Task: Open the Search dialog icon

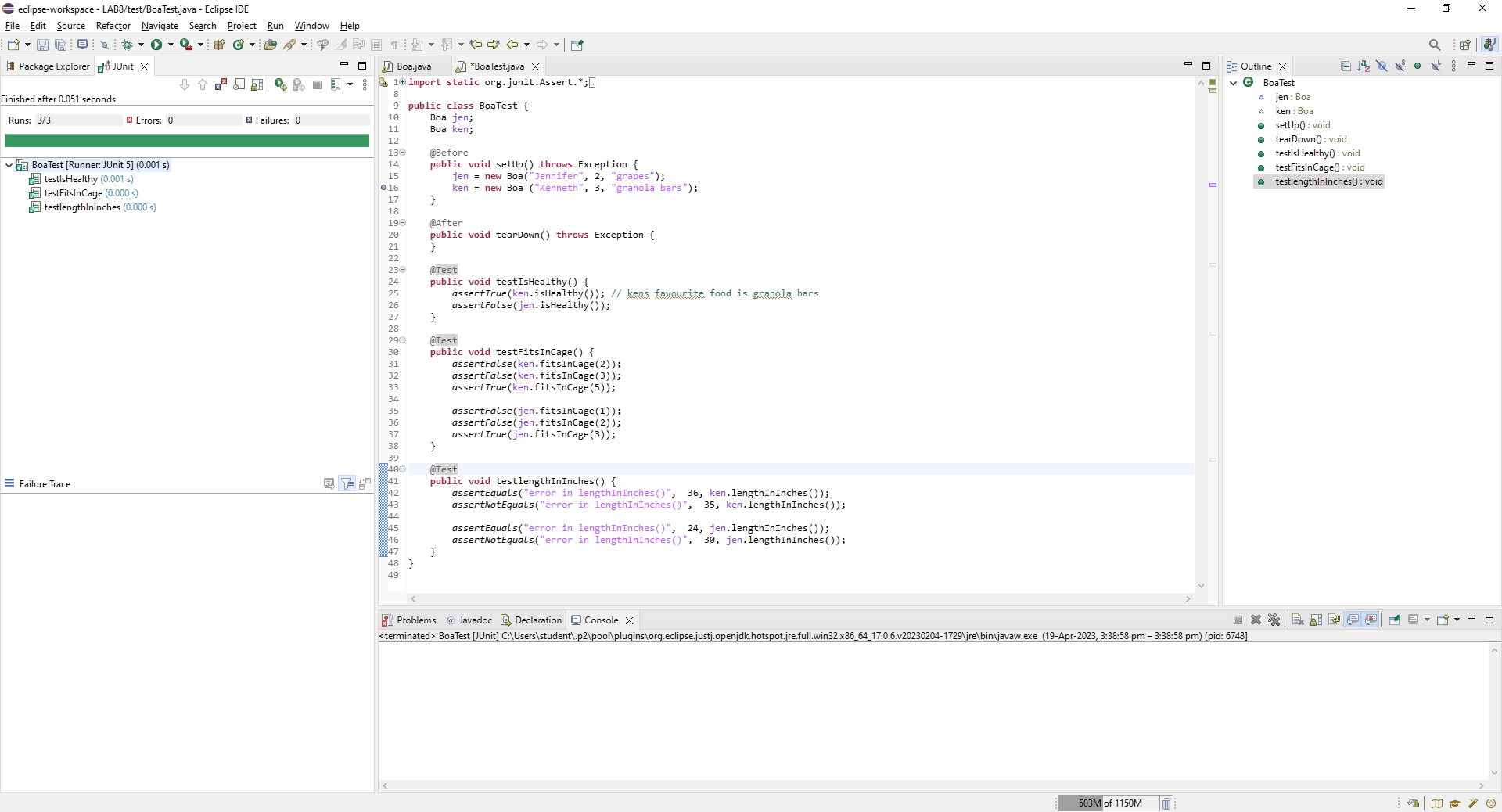Action: 1436,45
